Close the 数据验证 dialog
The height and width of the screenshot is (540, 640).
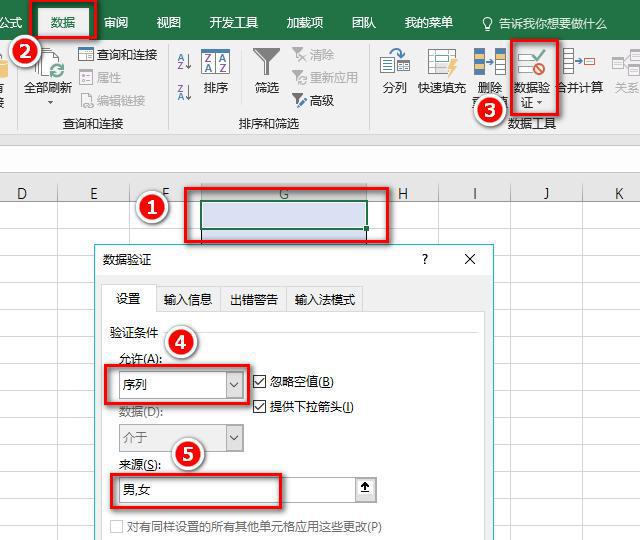pos(470,259)
